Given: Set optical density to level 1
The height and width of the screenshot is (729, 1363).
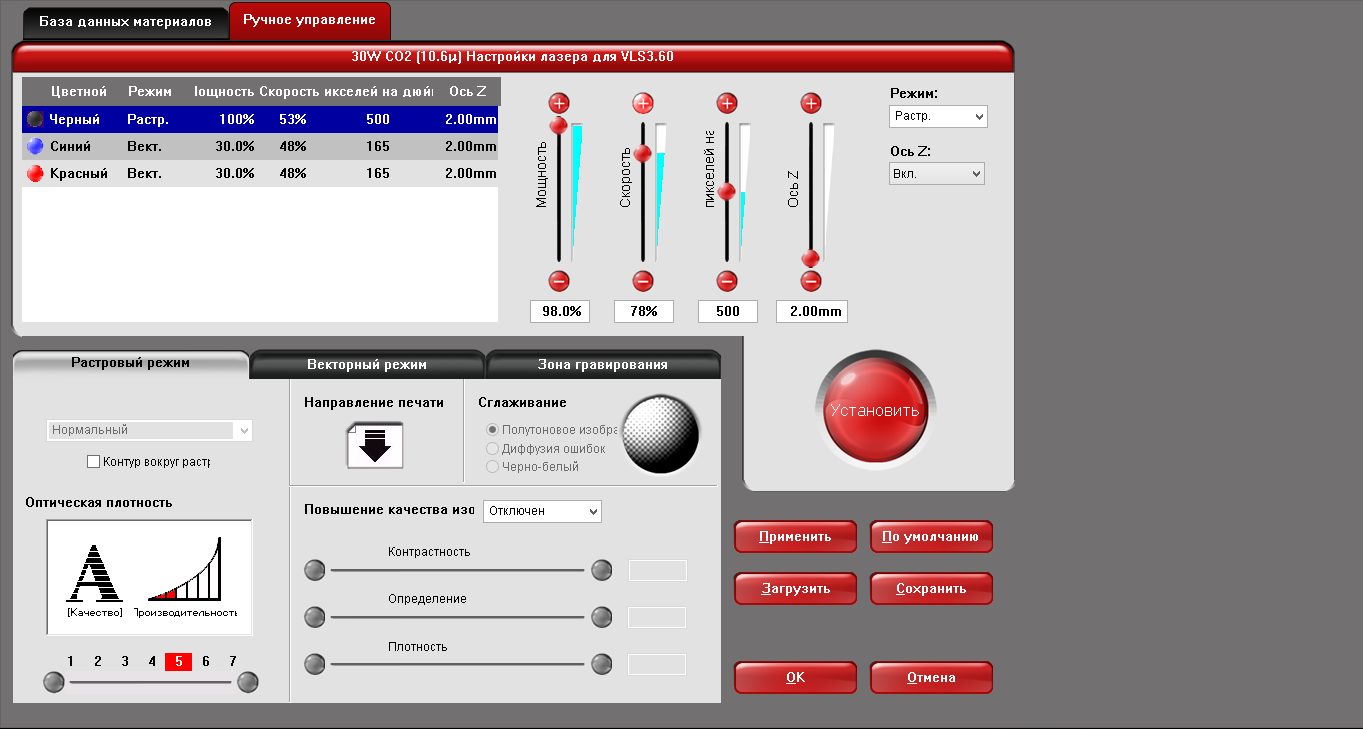Looking at the screenshot, I should pos(71,661).
